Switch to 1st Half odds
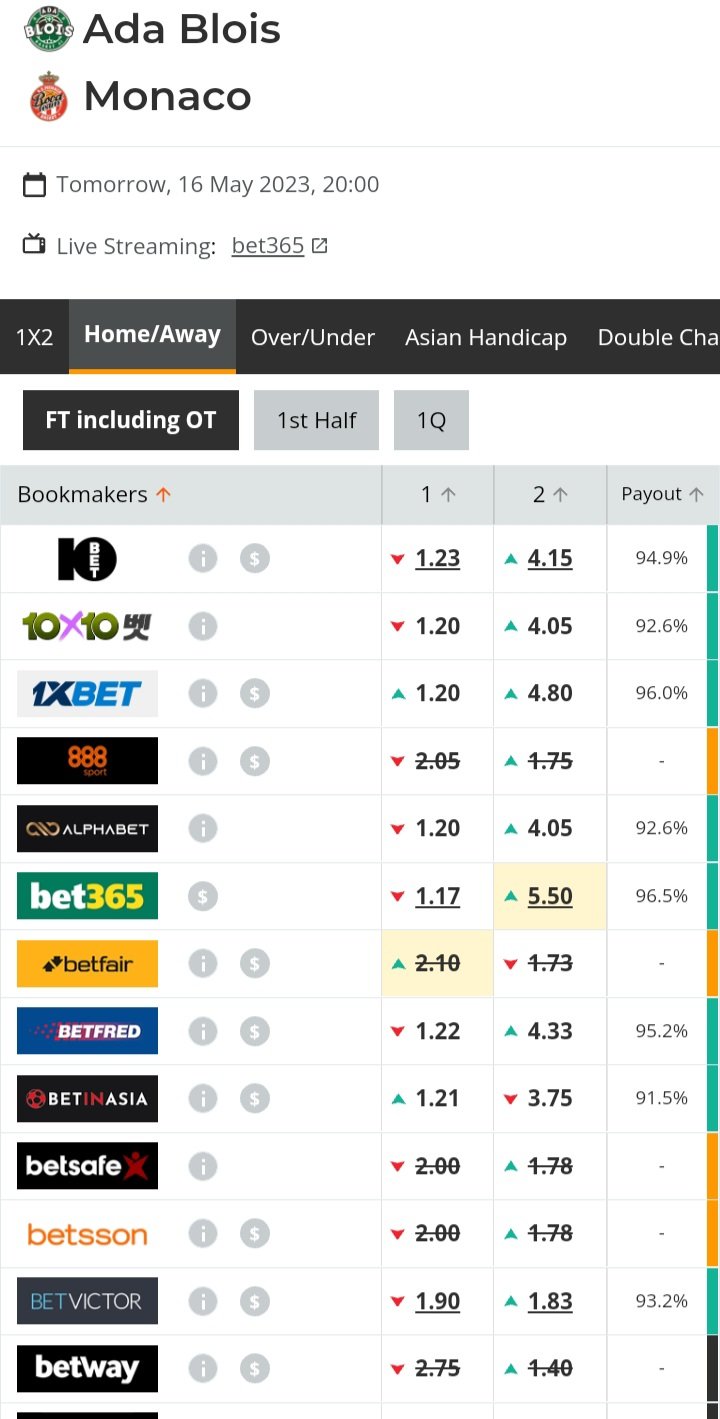720x1419 pixels. (316, 420)
